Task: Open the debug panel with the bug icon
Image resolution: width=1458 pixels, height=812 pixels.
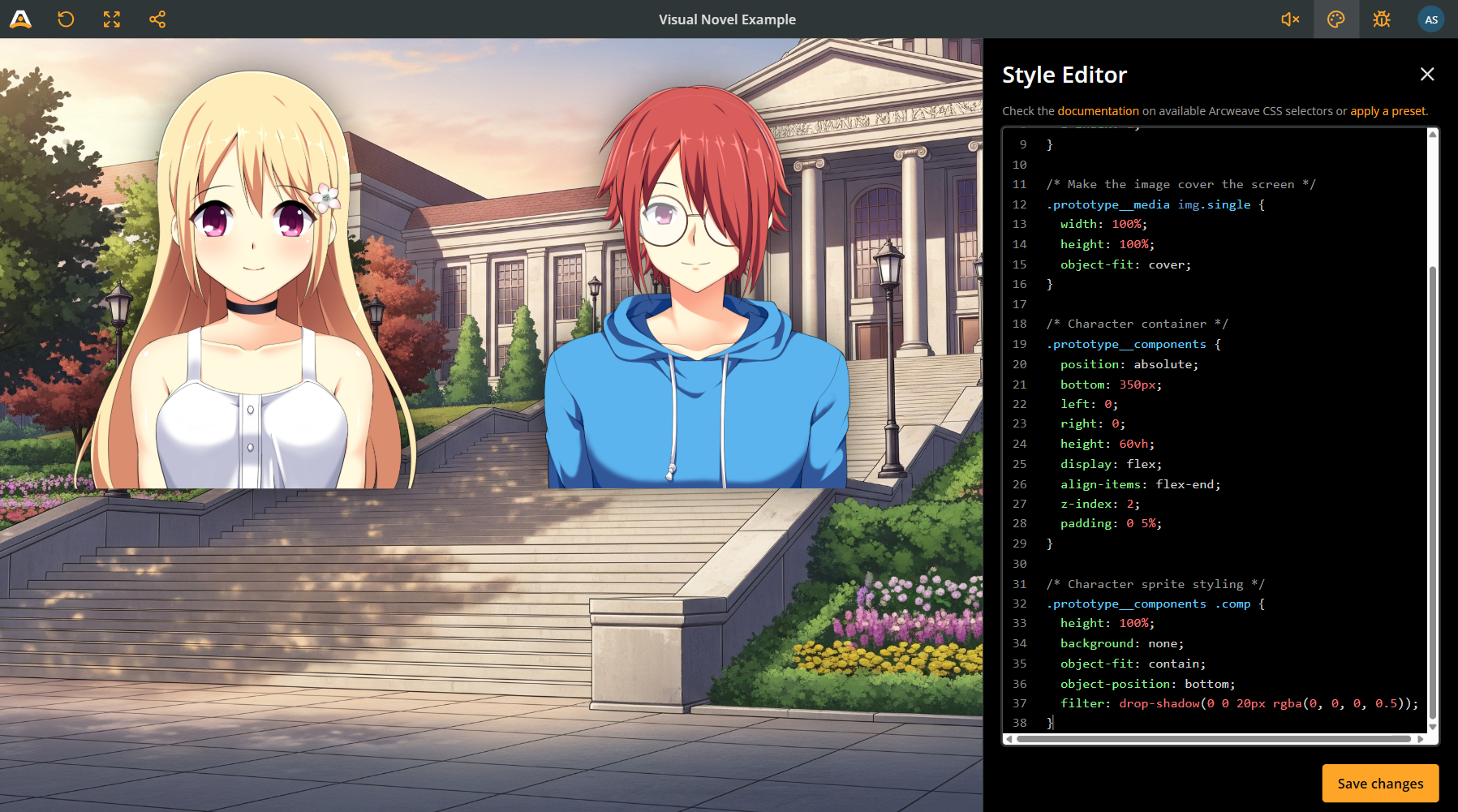Action: [x=1382, y=19]
